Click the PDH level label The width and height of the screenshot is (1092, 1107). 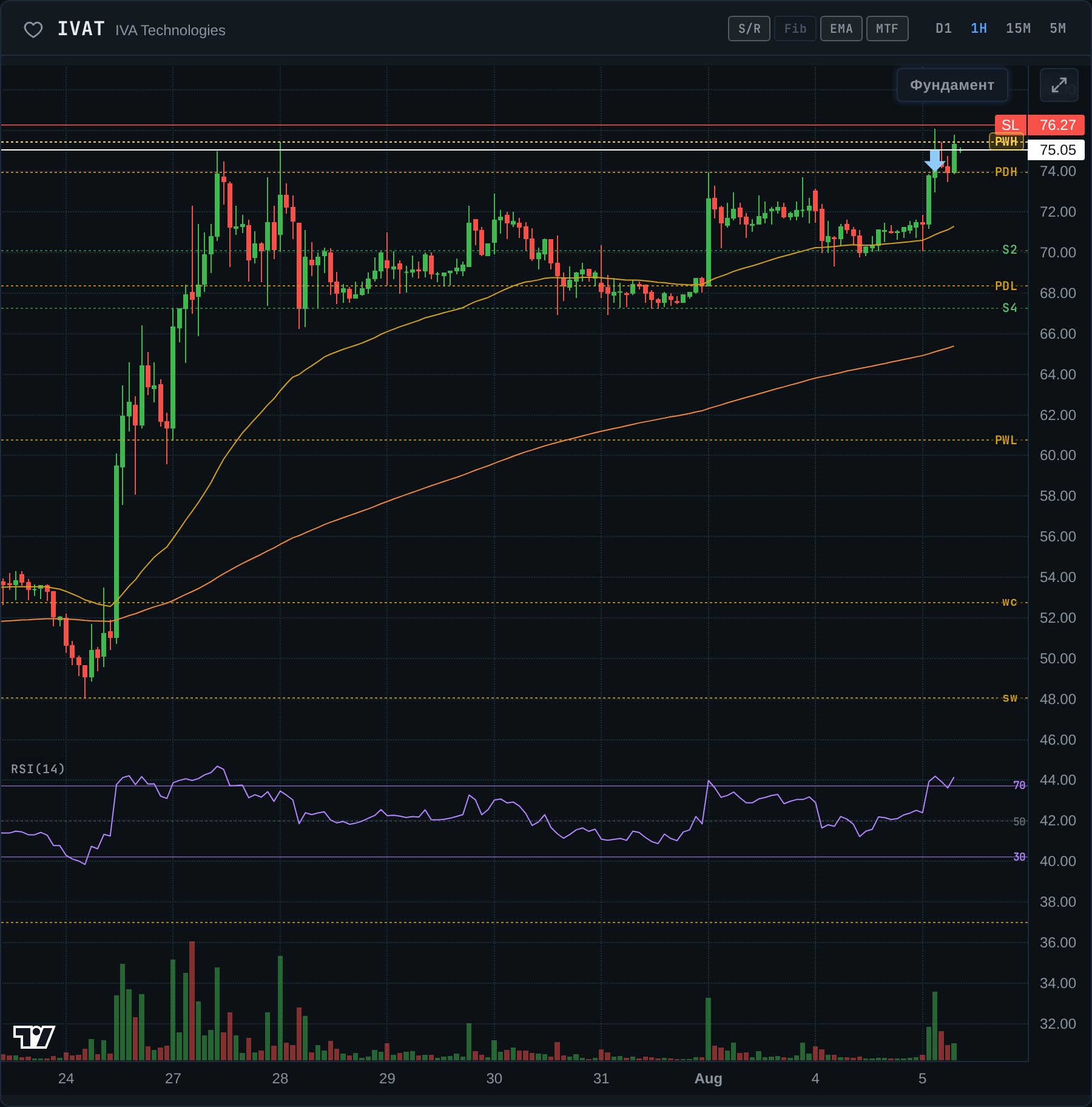click(x=1006, y=172)
